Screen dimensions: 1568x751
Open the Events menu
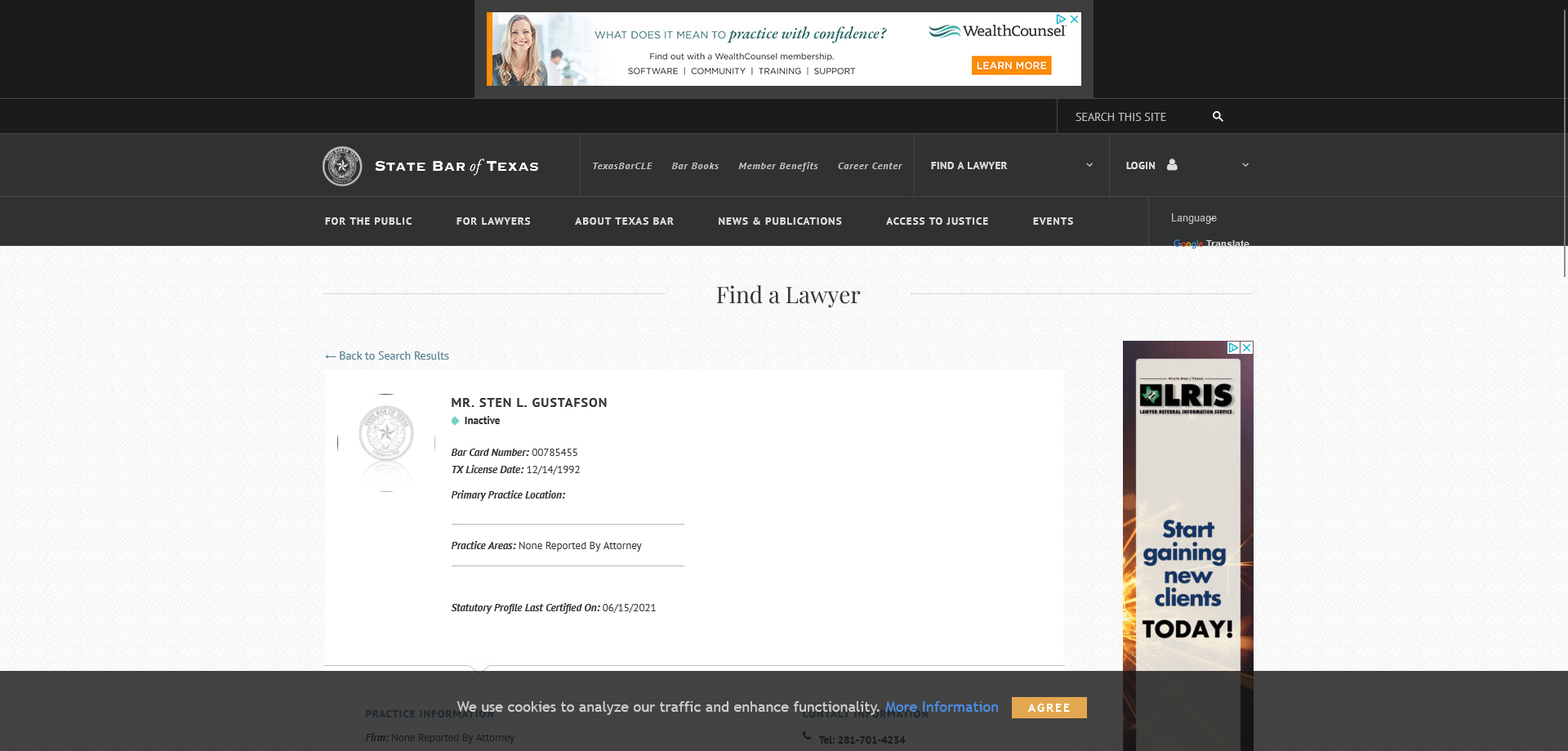(x=1053, y=221)
